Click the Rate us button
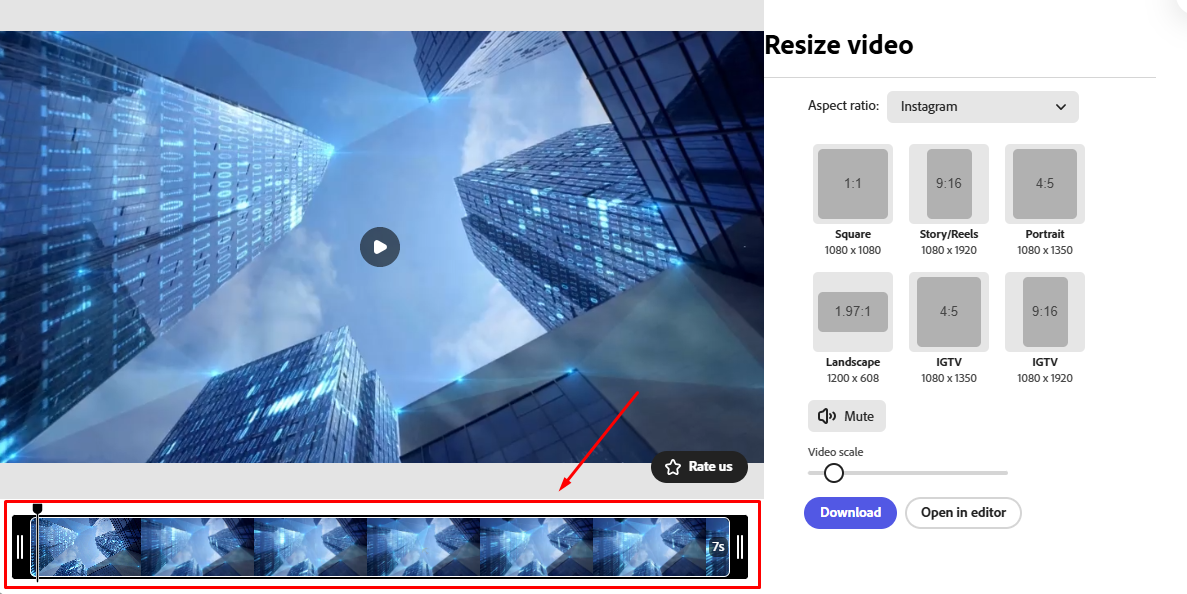 click(x=699, y=467)
